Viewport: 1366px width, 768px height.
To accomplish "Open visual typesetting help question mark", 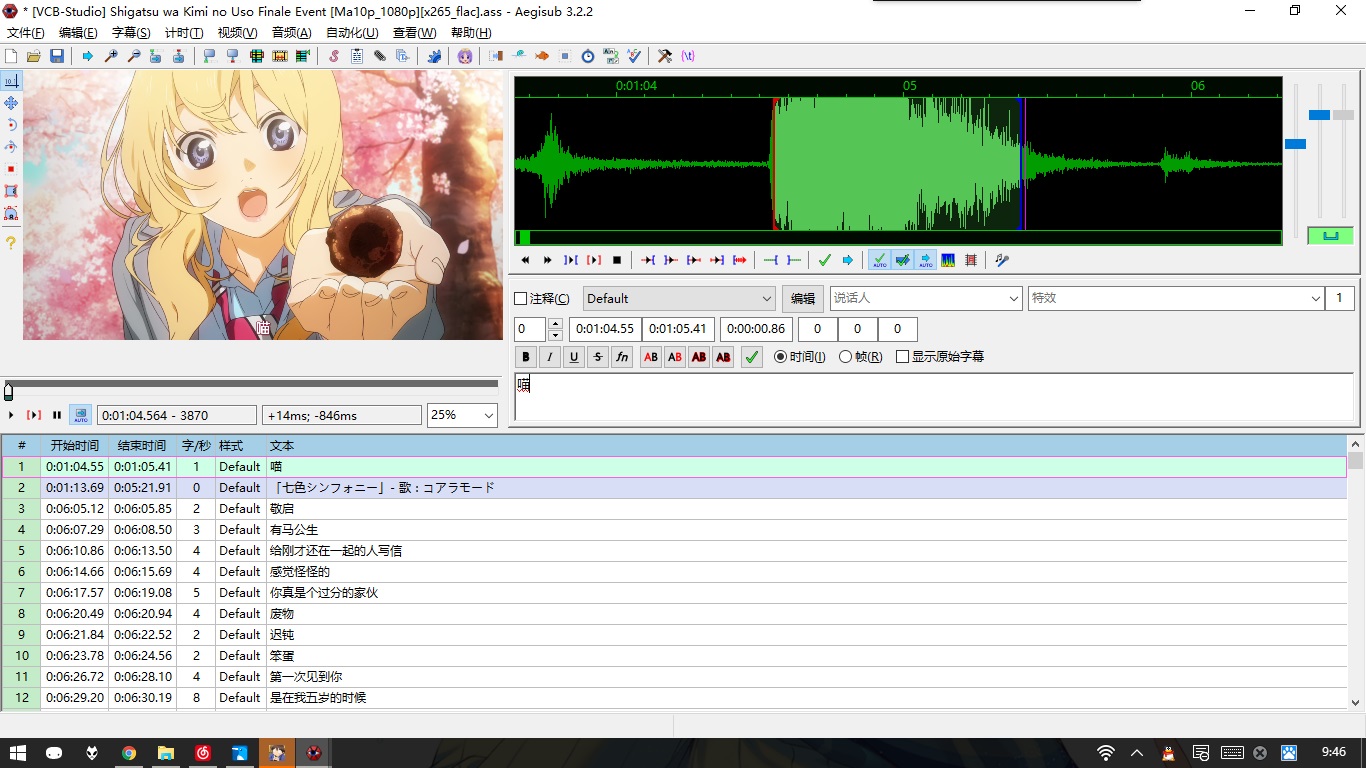I will [11, 243].
